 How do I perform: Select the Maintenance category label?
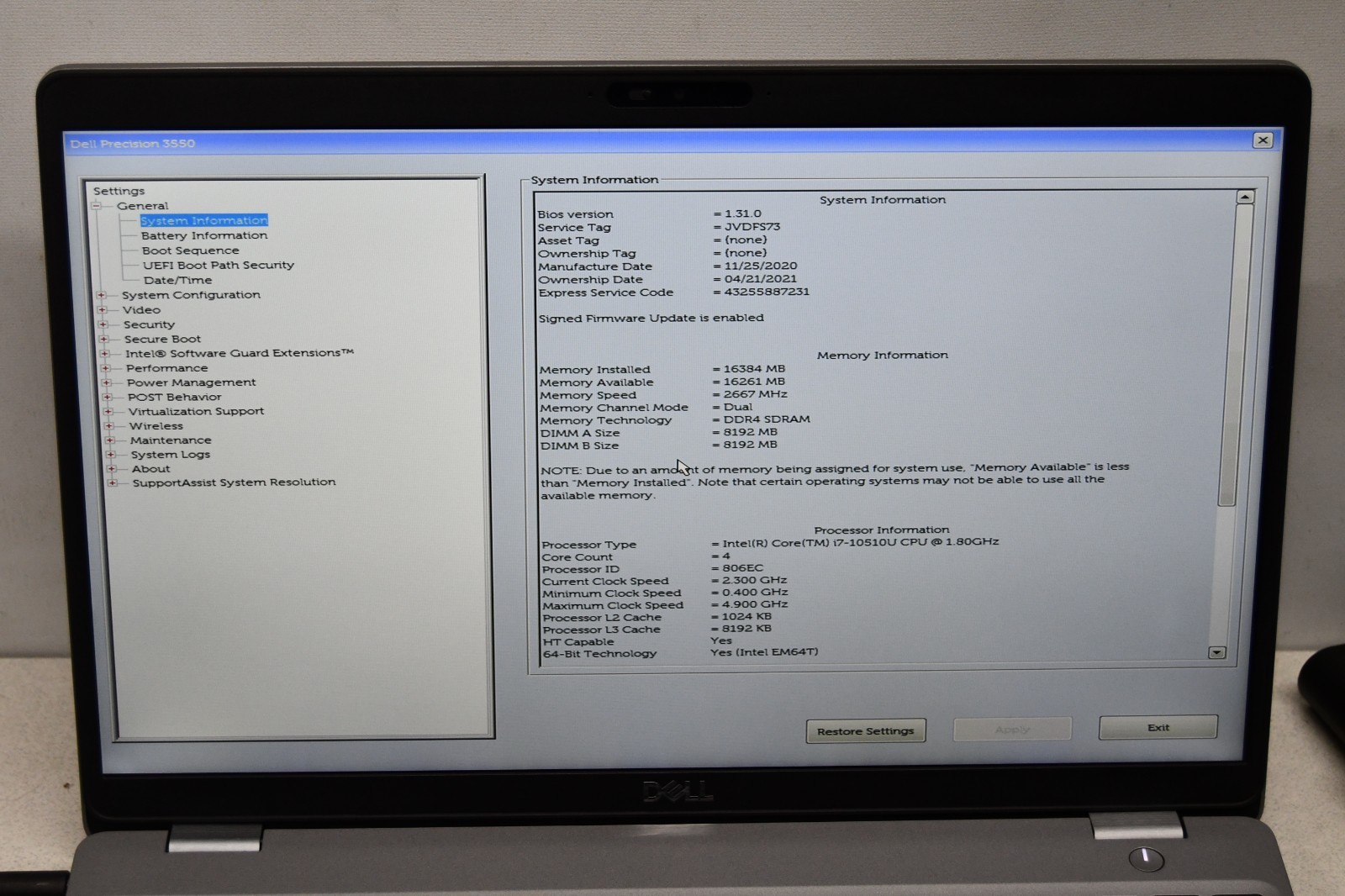tap(171, 440)
